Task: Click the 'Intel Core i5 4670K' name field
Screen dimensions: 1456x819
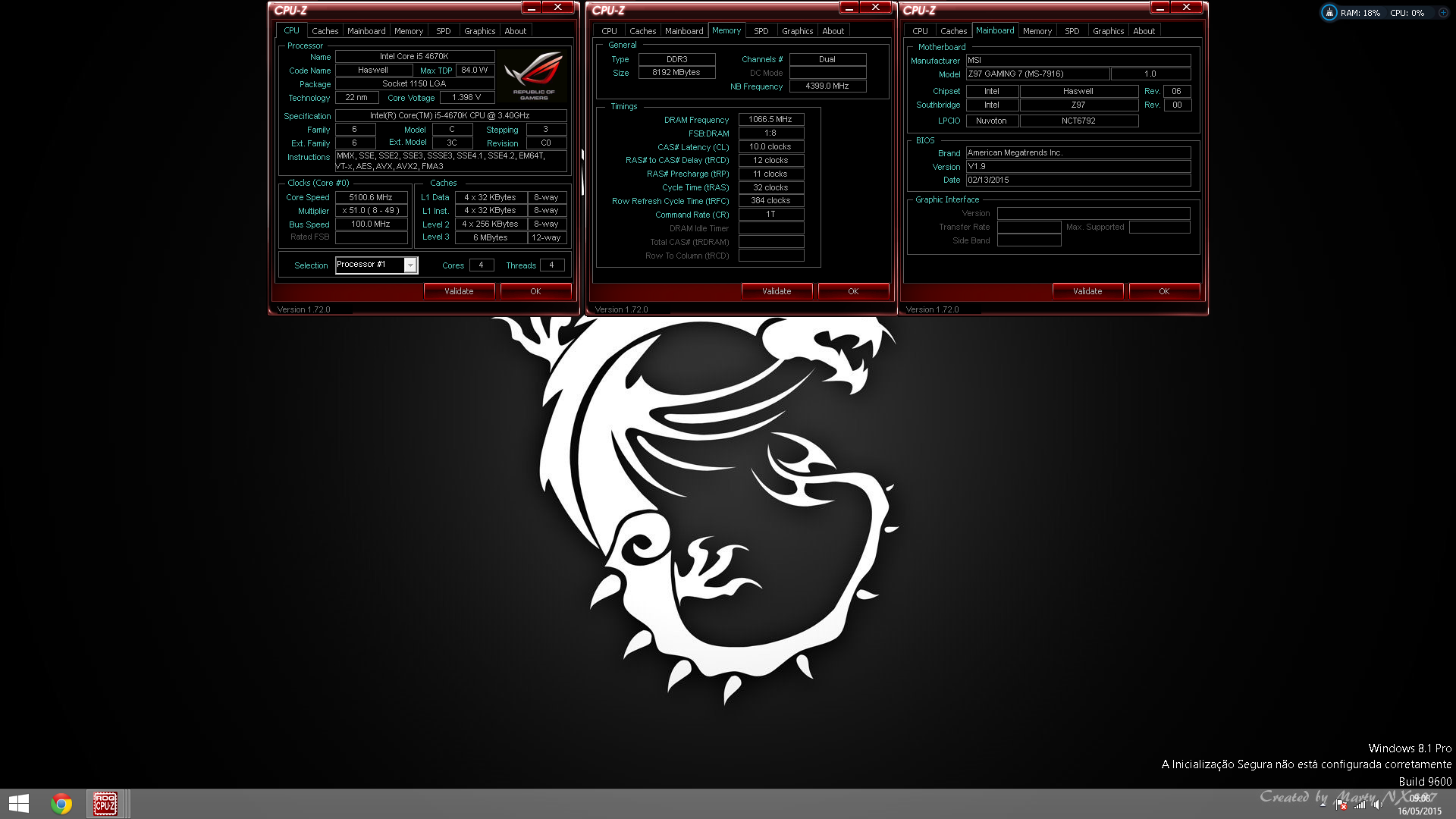Action: tap(415, 56)
